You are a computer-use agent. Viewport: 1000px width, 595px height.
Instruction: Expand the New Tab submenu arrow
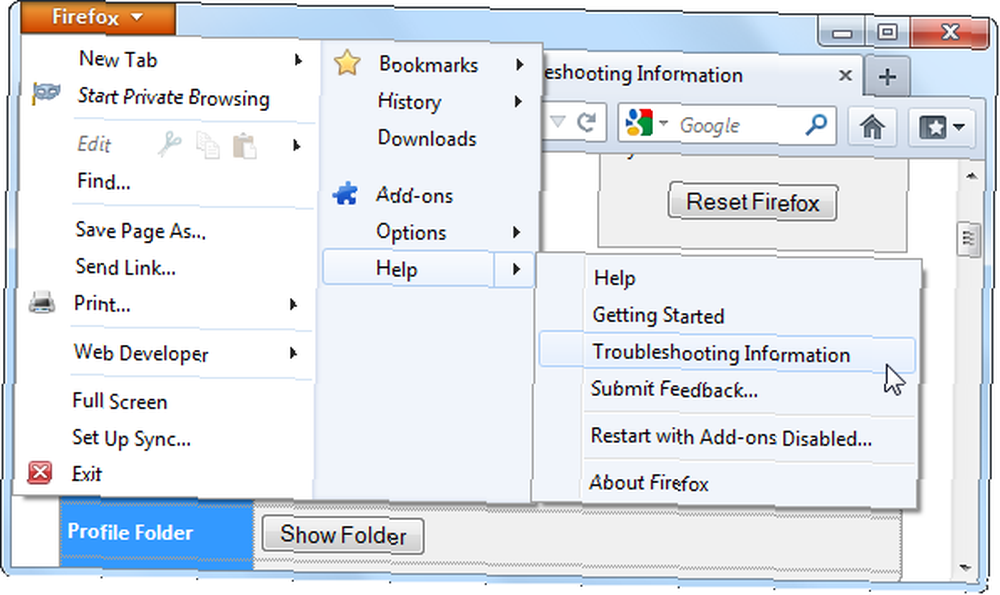click(298, 60)
